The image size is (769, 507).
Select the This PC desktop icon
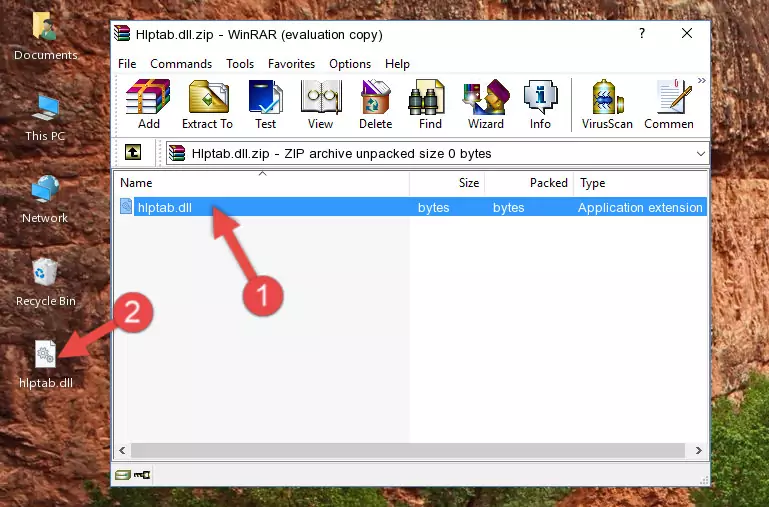click(45, 118)
